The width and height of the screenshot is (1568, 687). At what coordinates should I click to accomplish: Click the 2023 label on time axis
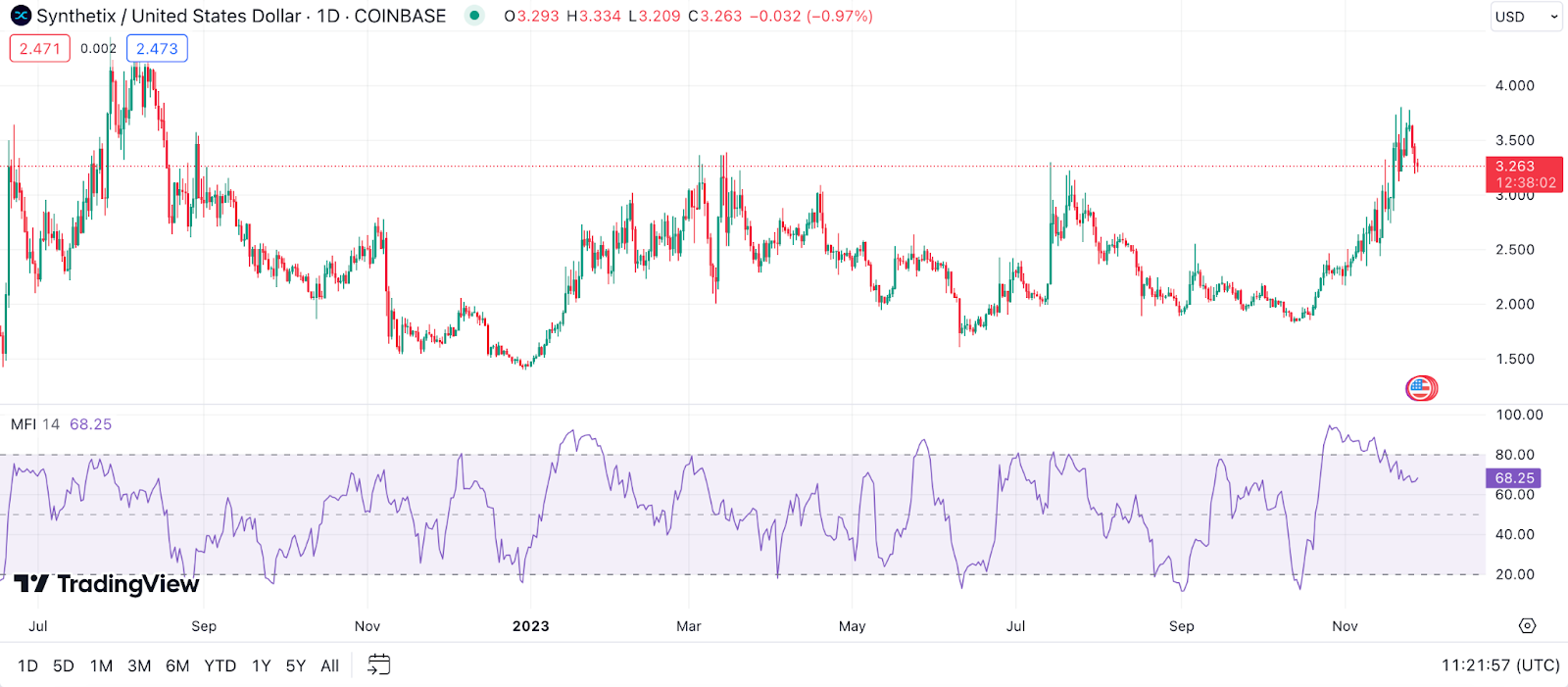[530, 626]
